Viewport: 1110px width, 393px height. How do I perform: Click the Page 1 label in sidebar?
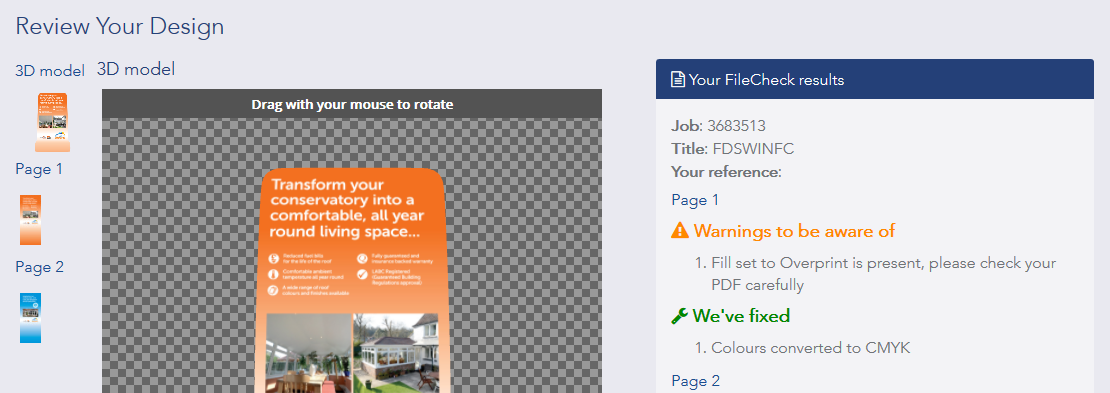point(39,169)
